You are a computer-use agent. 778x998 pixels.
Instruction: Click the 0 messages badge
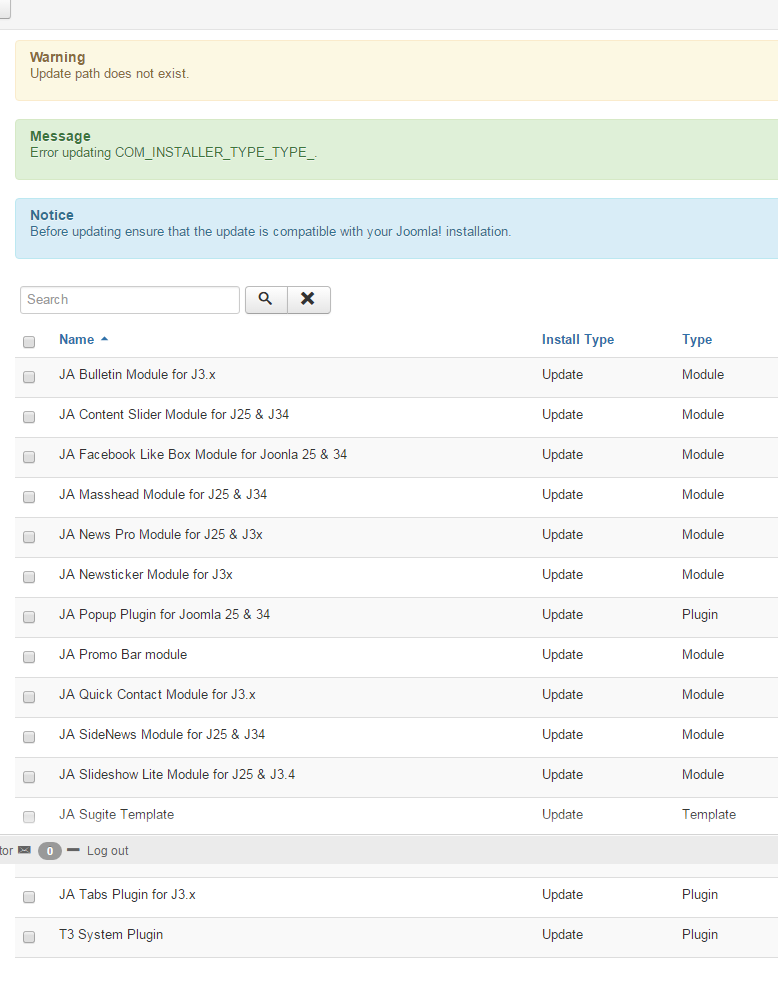[50, 850]
